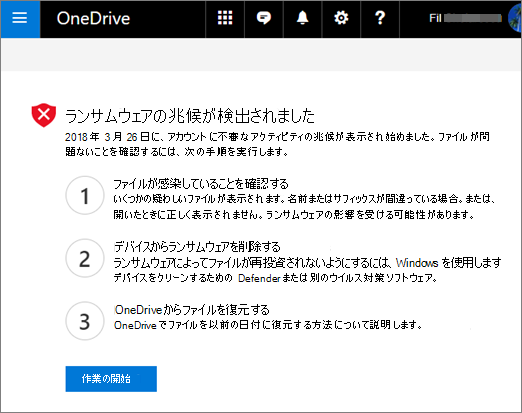Image resolution: width=522 pixels, height=413 pixels.
Task: Click the OneDrive title text
Action: point(93,18)
